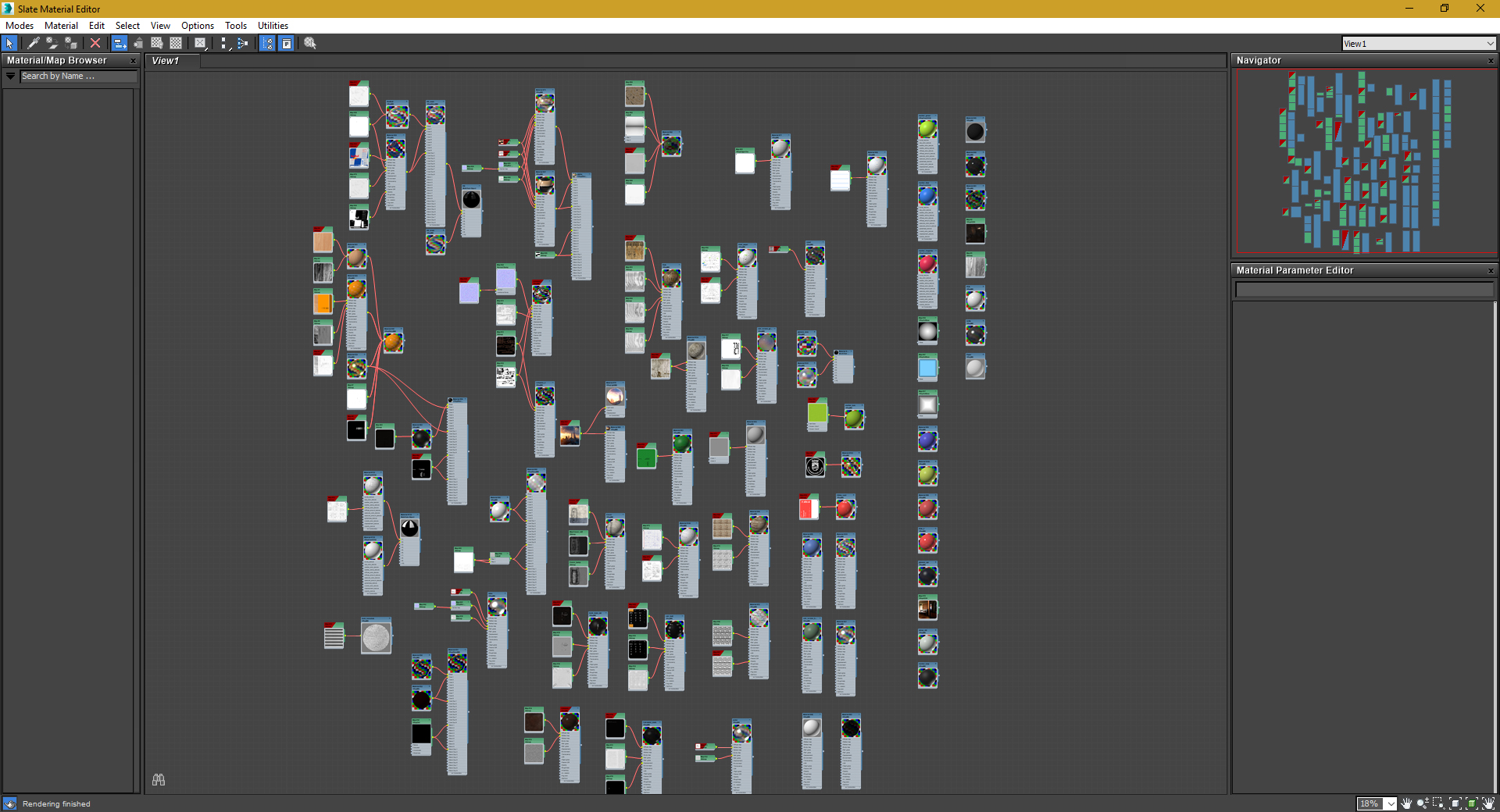Put material to scene
1500x812 pixels.
pos(52,44)
